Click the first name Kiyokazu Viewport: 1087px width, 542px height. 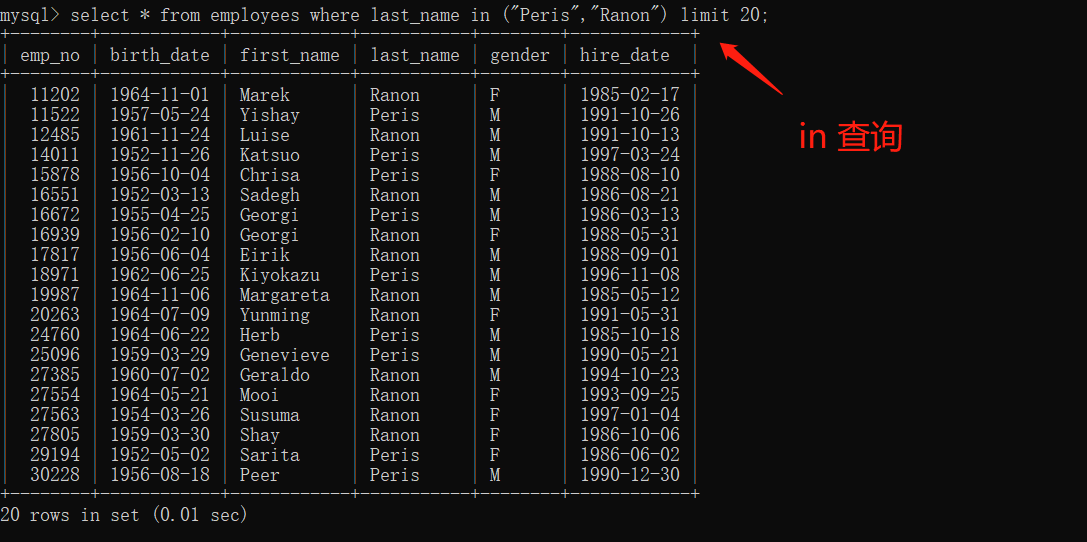tap(280, 275)
